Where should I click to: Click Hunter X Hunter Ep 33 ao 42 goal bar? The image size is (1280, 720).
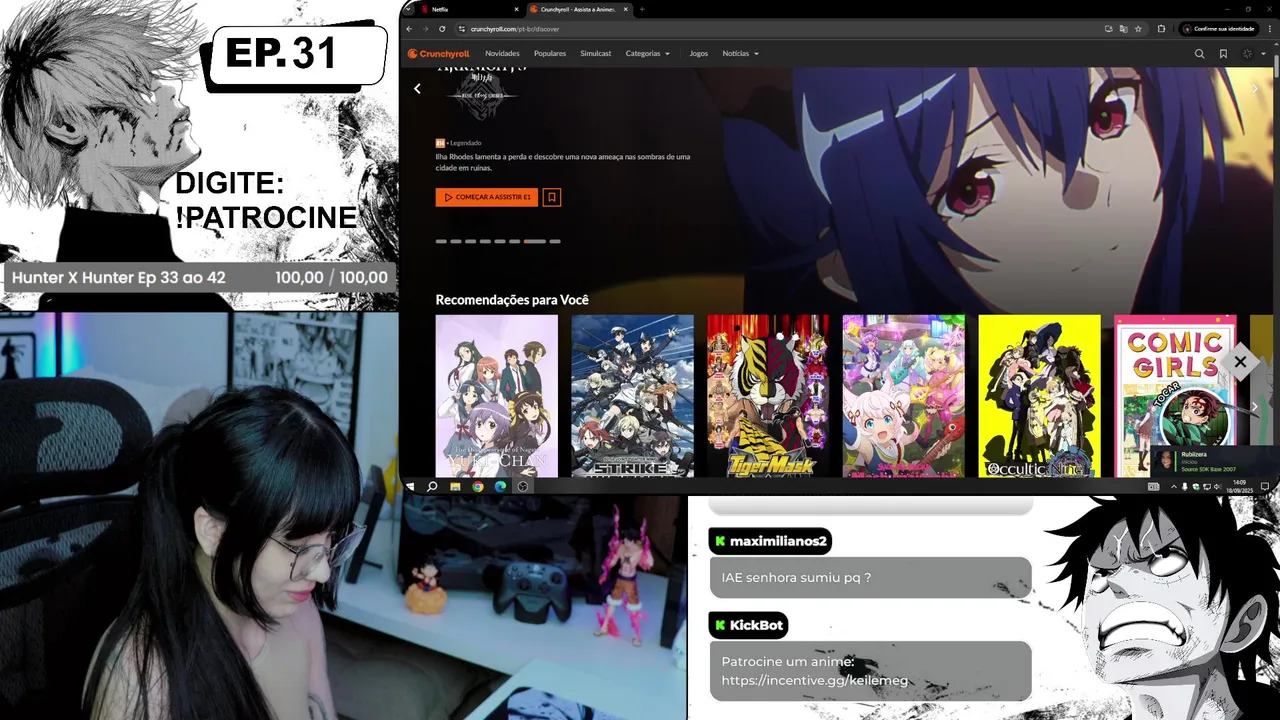(x=199, y=277)
